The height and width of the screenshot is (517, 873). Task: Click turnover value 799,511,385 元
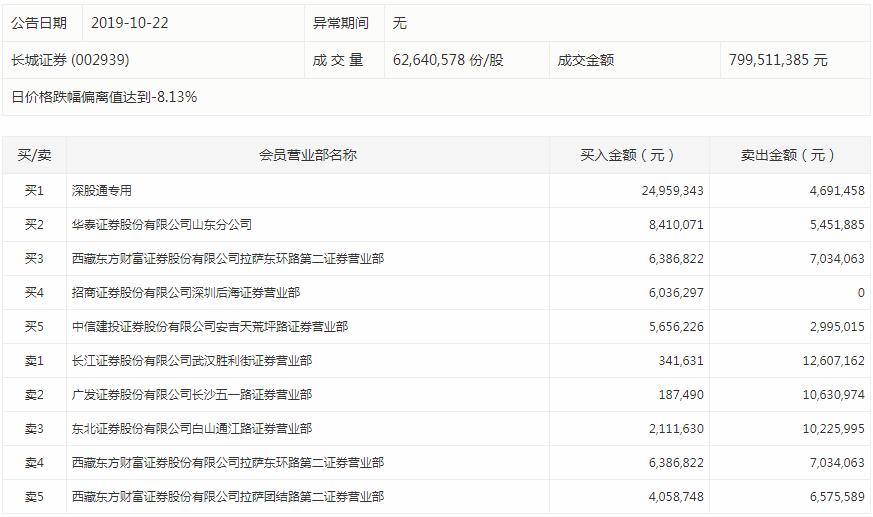coord(778,60)
